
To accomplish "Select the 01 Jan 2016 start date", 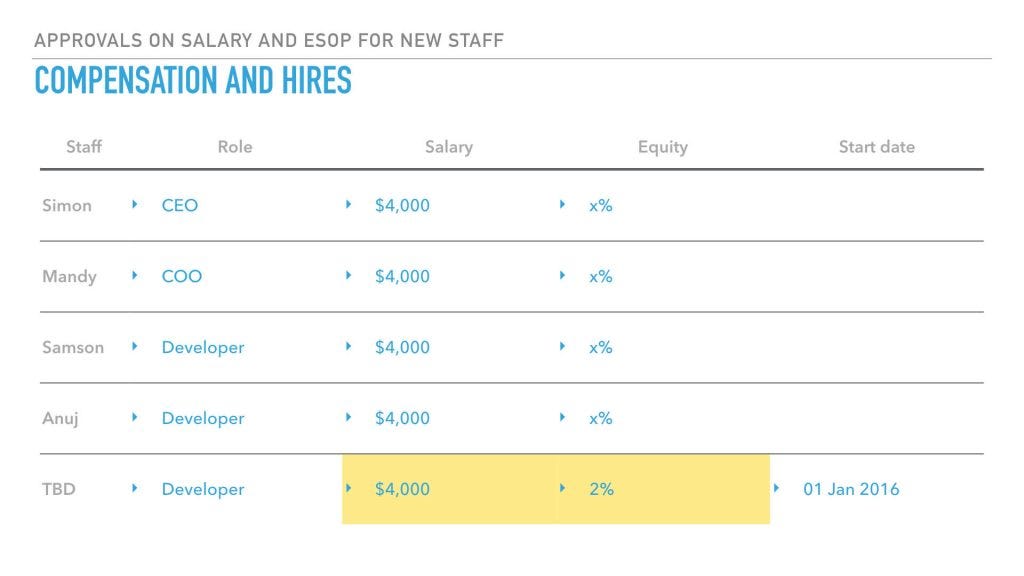I will pos(851,489).
